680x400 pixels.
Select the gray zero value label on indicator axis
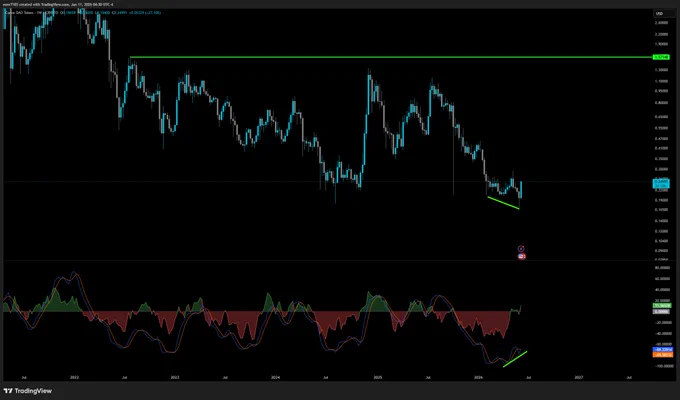point(661,311)
